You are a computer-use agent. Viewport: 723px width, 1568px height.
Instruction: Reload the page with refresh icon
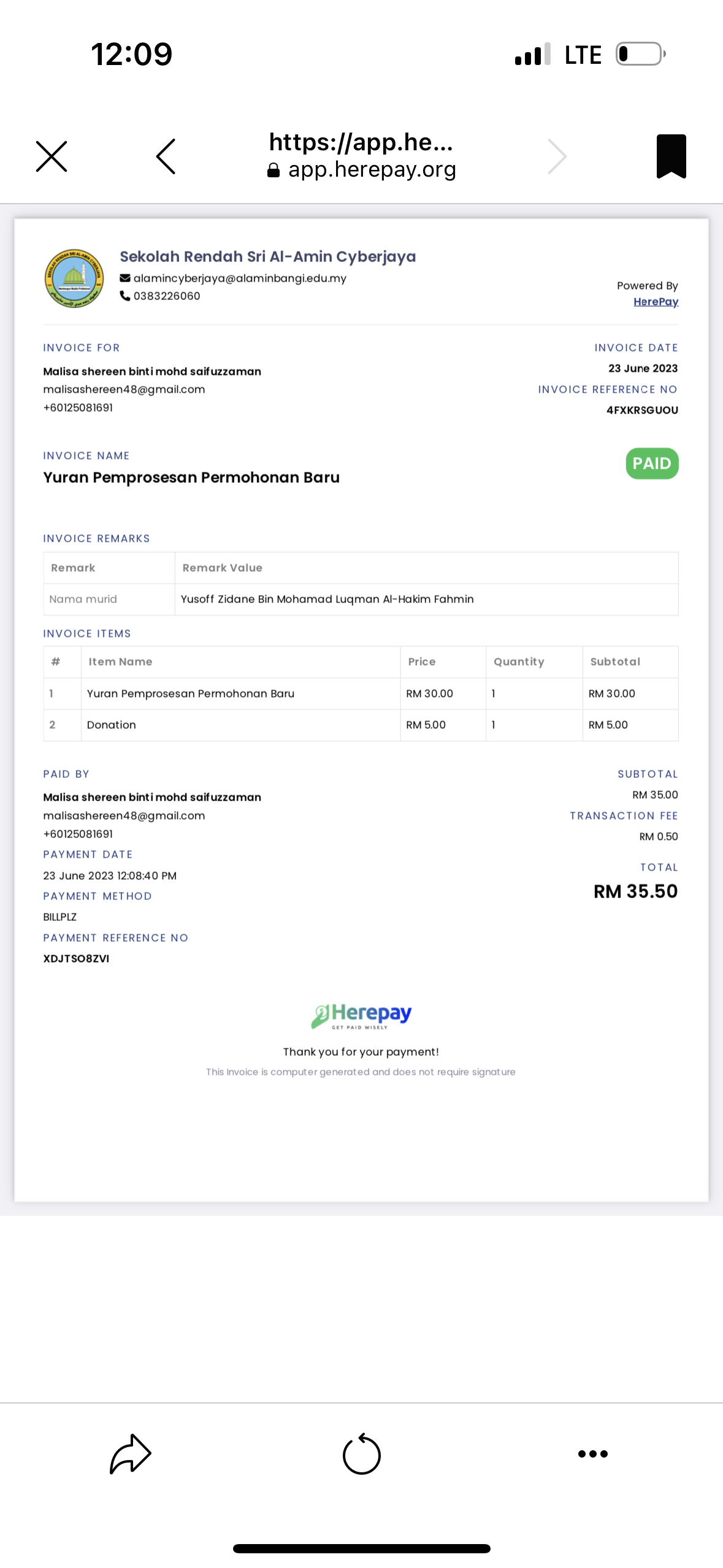[362, 1453]
